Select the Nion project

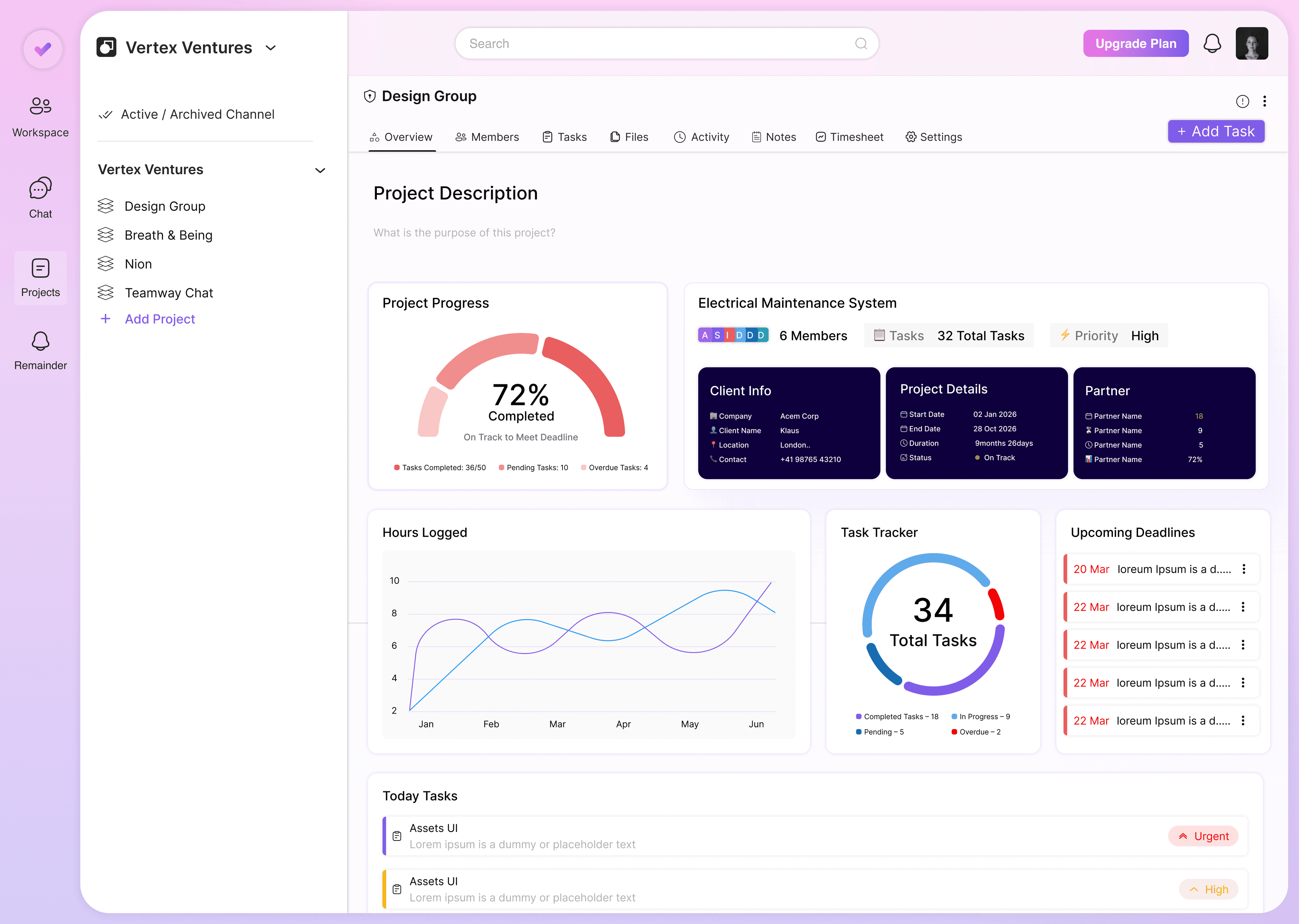[138, 264]
